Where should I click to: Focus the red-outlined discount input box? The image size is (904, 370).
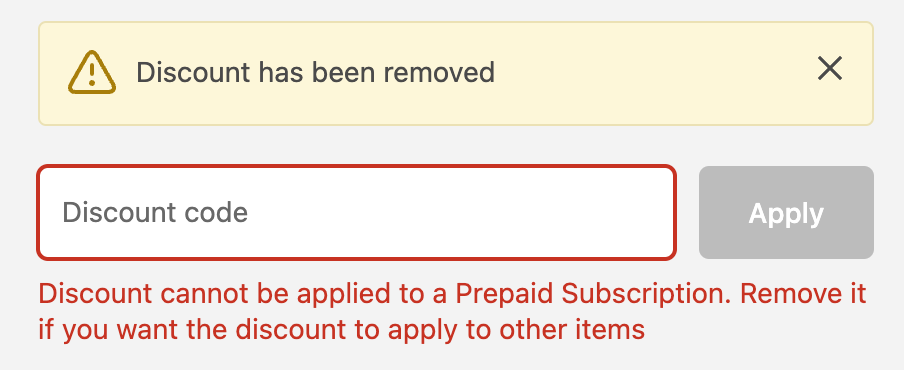pos(356,213)
